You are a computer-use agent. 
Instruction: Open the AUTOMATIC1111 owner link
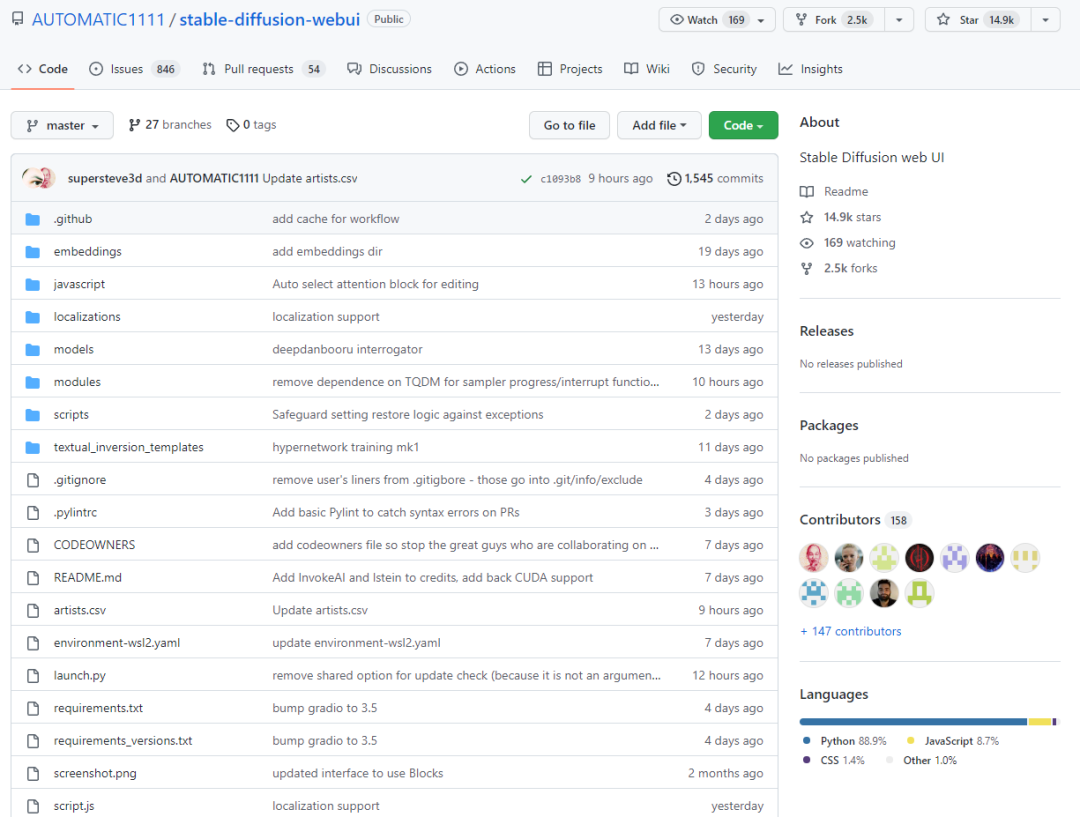[98, 19]
